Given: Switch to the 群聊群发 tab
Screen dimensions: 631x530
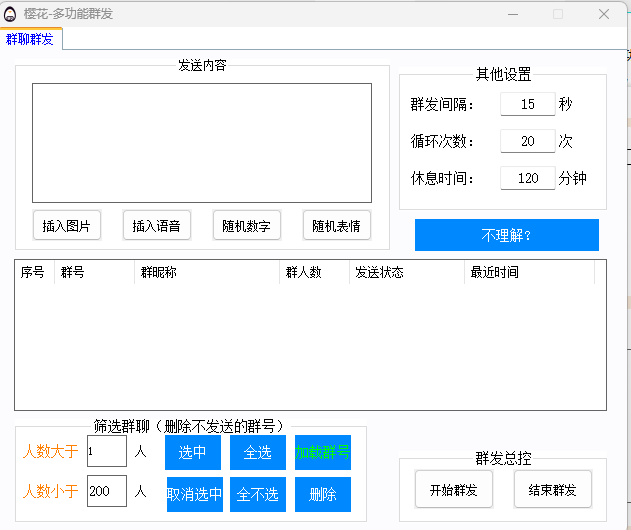Looking at the screenshot, I should coord(30,39).
